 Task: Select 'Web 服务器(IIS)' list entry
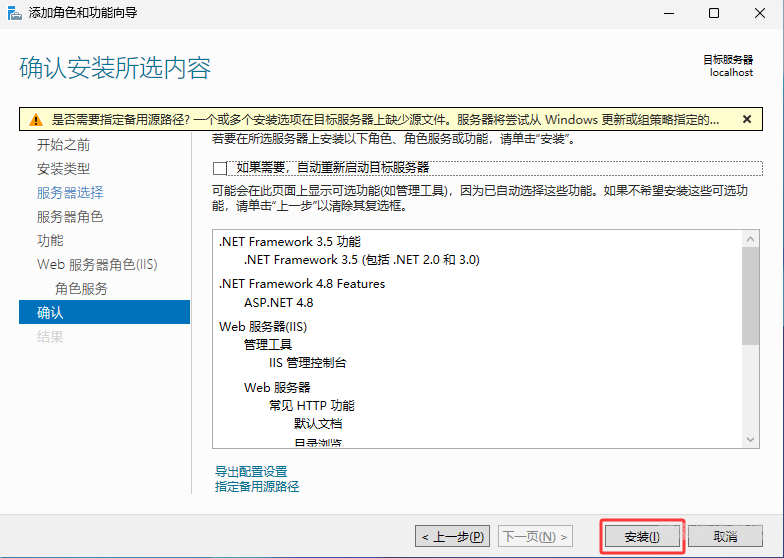pyautogui.click(x=263, y=327)
